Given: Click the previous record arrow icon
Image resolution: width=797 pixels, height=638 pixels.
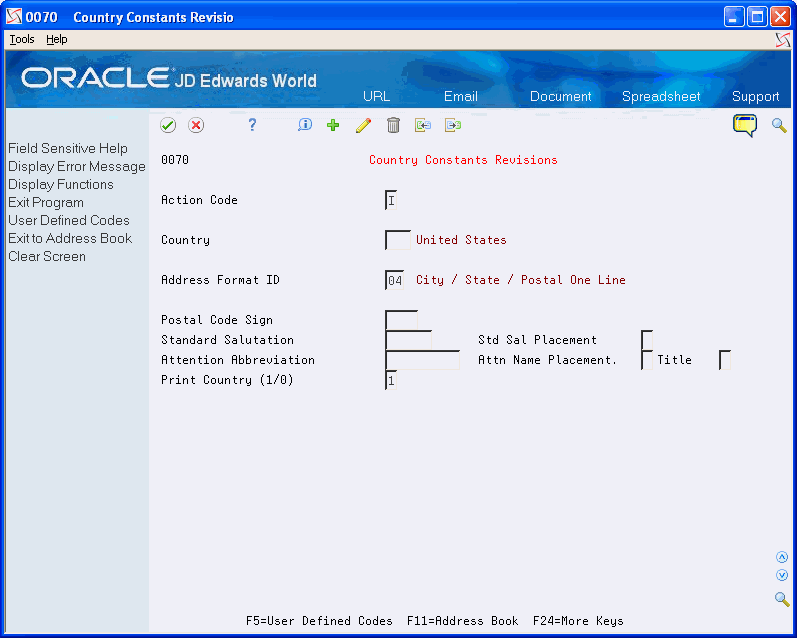Looking at the screenshot, I should pos(423,125).
